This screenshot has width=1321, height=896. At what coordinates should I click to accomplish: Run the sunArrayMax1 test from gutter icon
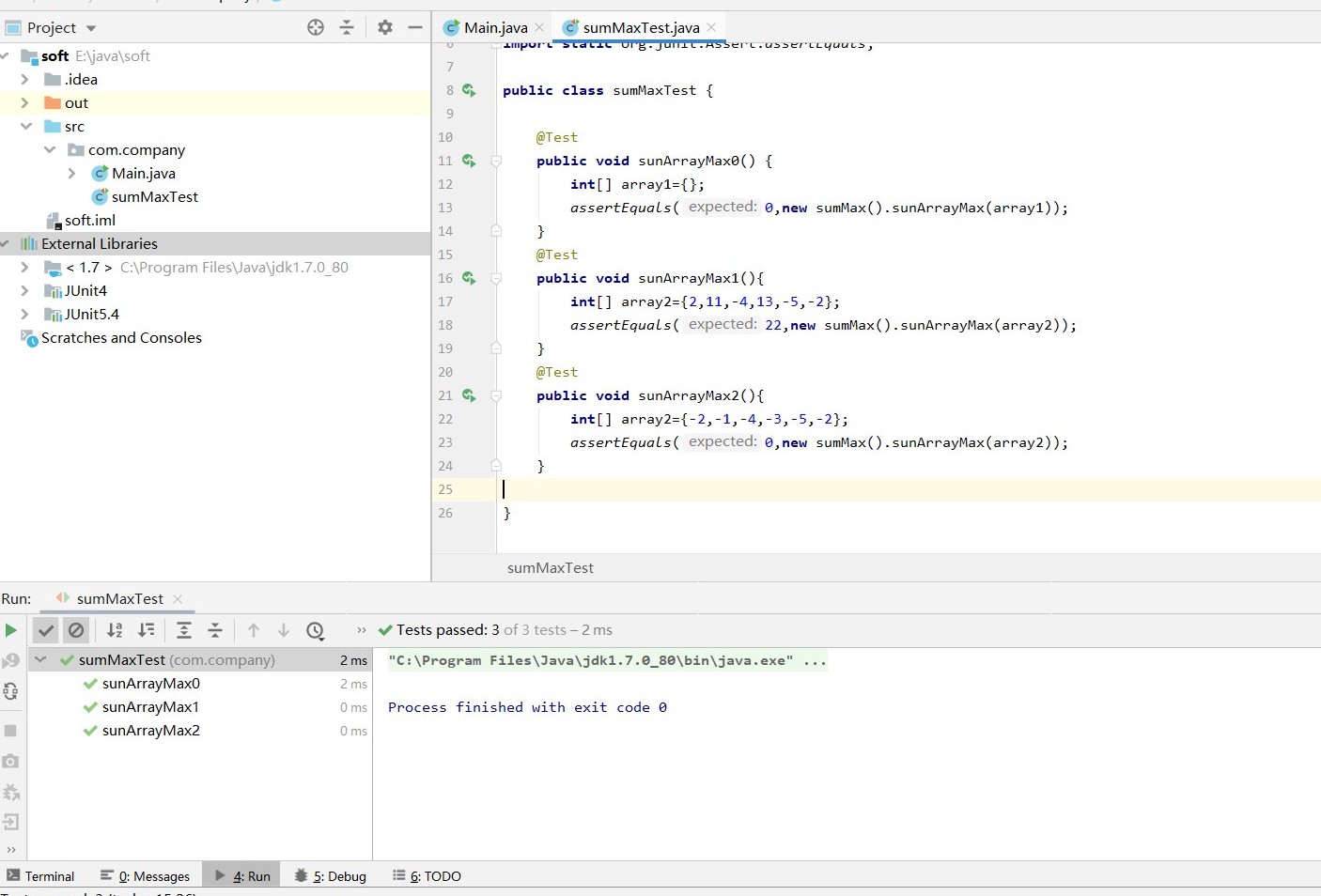(469, 278)
